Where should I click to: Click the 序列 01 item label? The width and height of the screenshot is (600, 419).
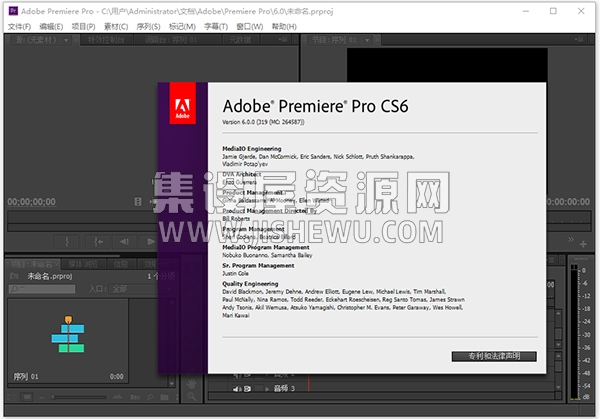pos(26,377)
